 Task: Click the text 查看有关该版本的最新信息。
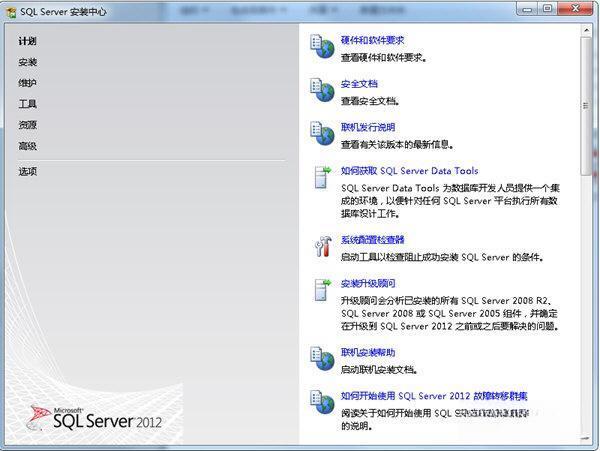point(398,145)
